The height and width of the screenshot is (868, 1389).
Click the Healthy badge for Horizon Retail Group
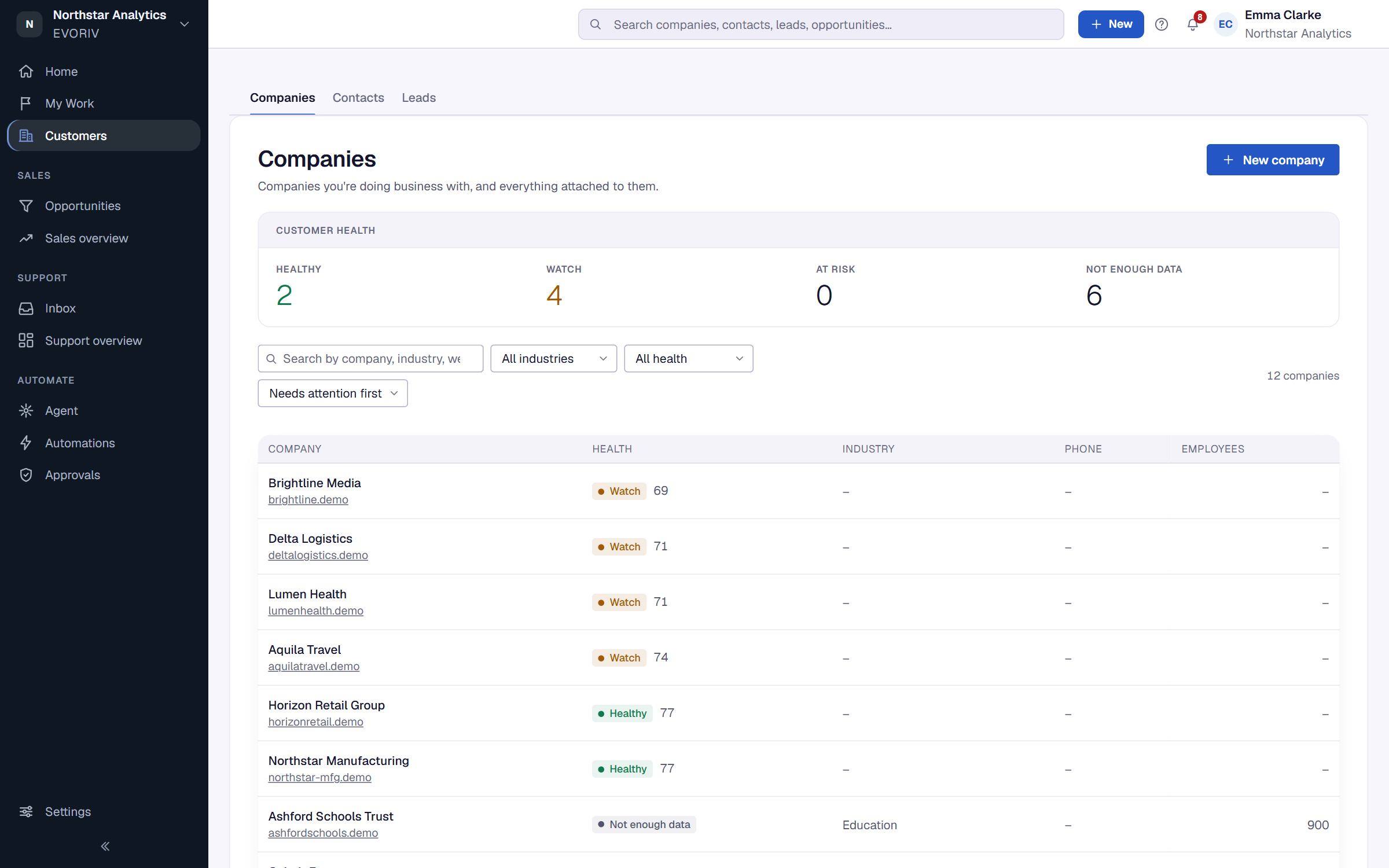pos(622,713)
